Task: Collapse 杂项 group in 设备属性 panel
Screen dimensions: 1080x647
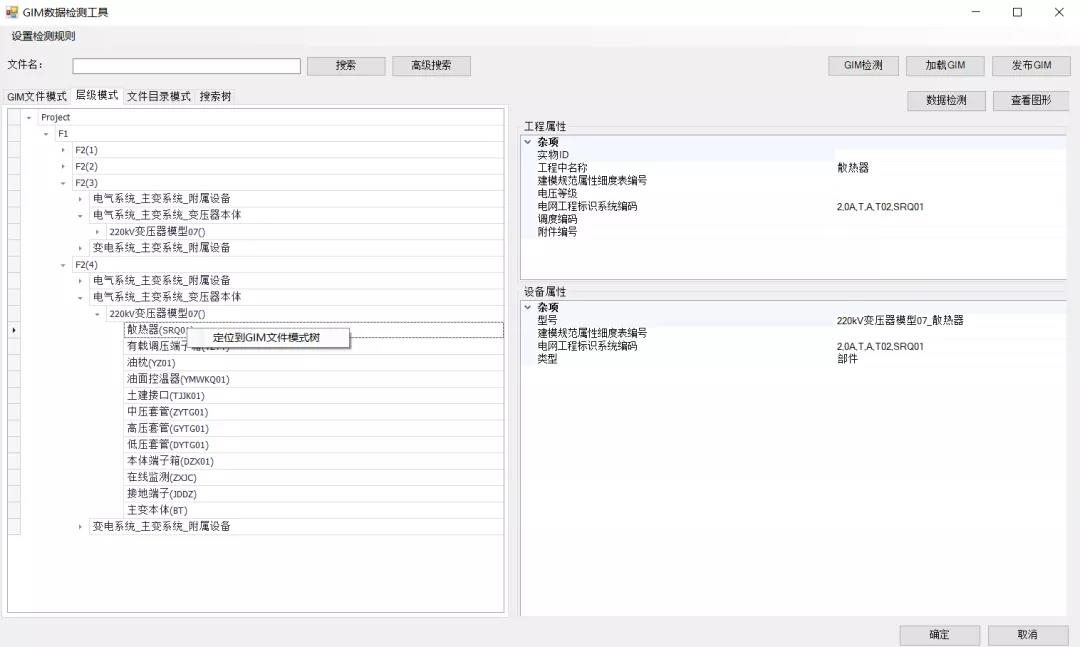Action: pos(528,307)
